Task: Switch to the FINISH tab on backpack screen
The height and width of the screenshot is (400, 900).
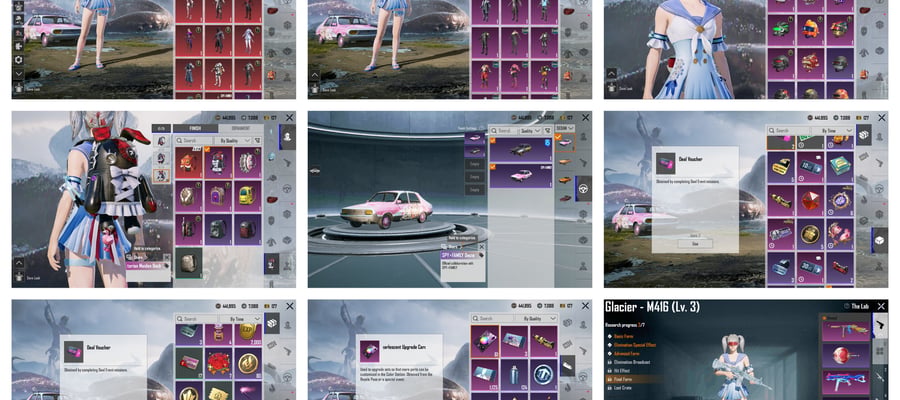Action: tap(196, 129)
